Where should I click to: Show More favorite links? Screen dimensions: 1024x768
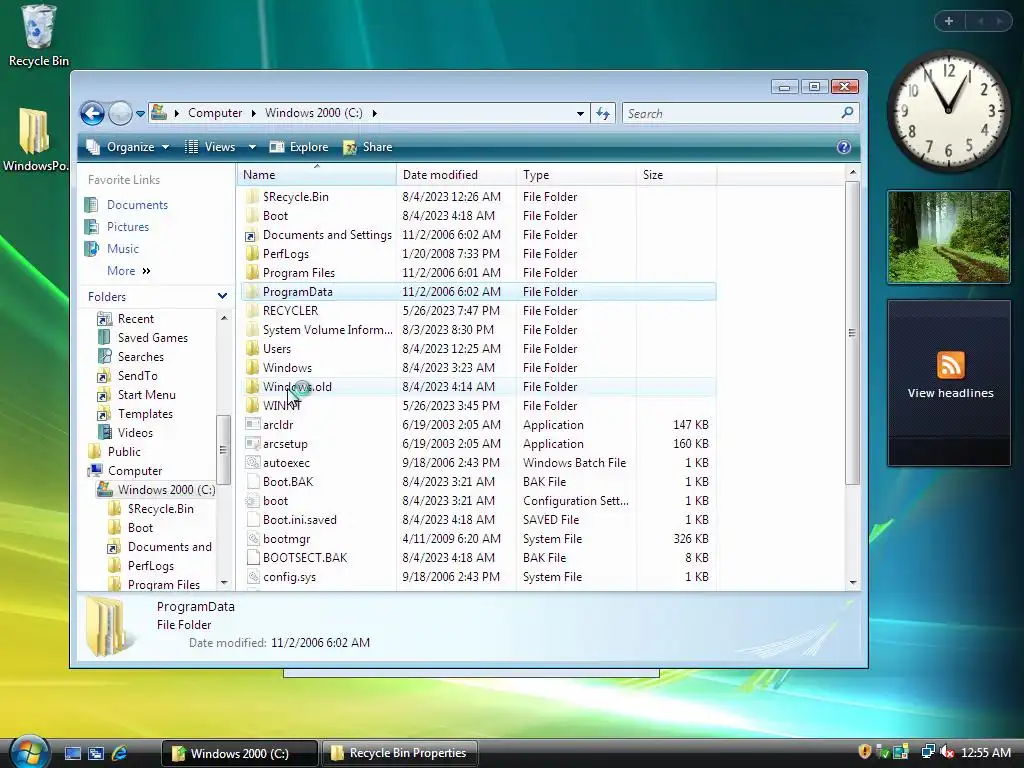tap(129, 270)
